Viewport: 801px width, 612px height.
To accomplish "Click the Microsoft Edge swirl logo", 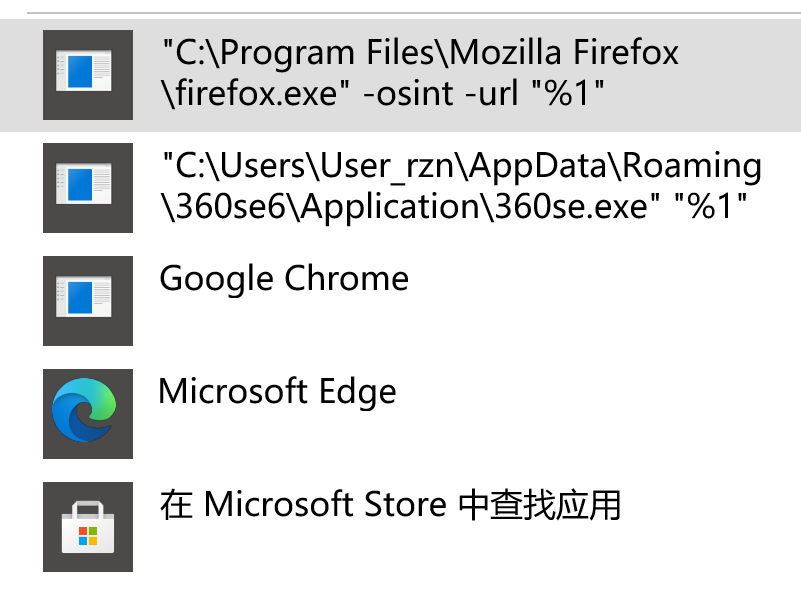I will 84,410.
